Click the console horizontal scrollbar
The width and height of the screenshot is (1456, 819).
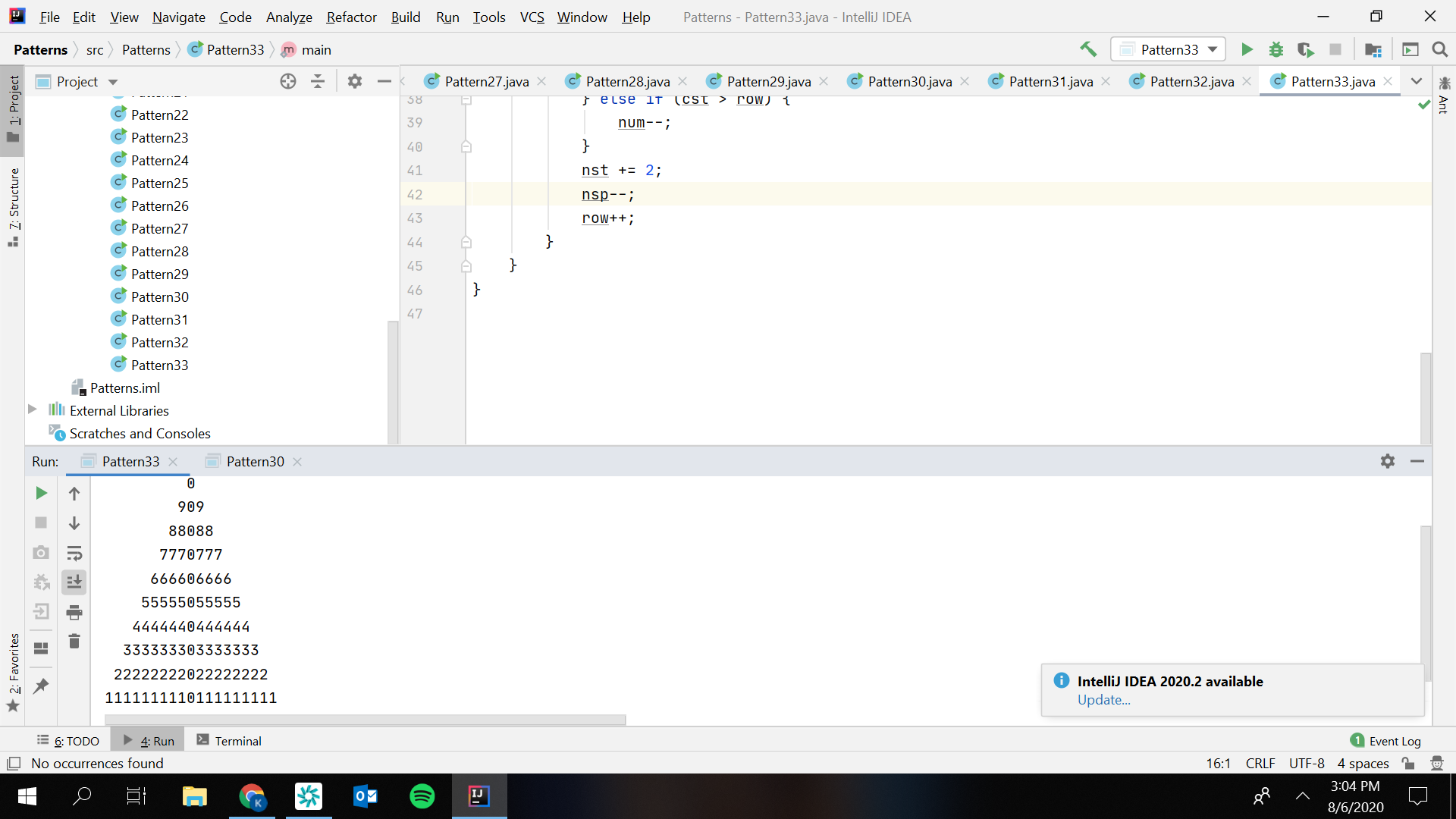click(365, 720)
